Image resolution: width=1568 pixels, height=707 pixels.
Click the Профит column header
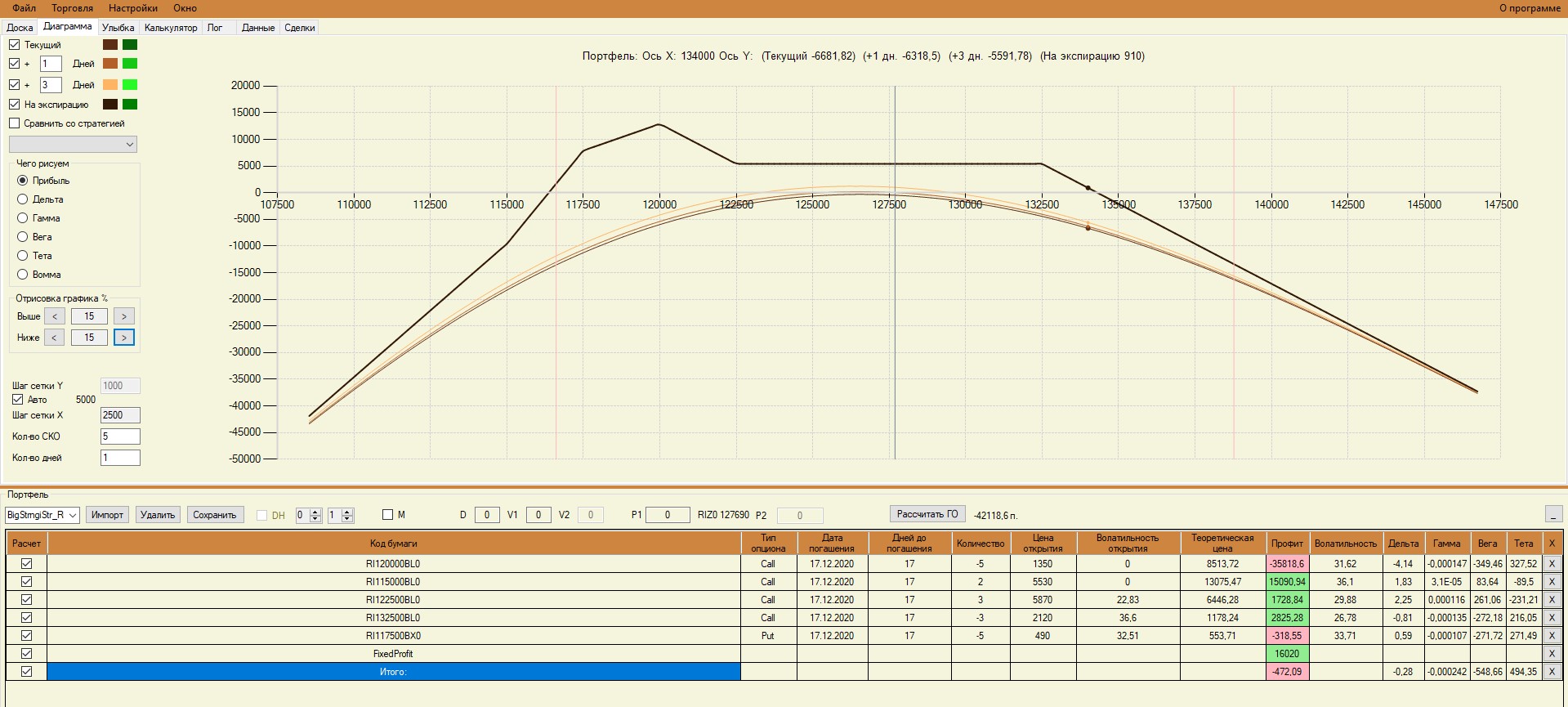[x=1287, y=544]
